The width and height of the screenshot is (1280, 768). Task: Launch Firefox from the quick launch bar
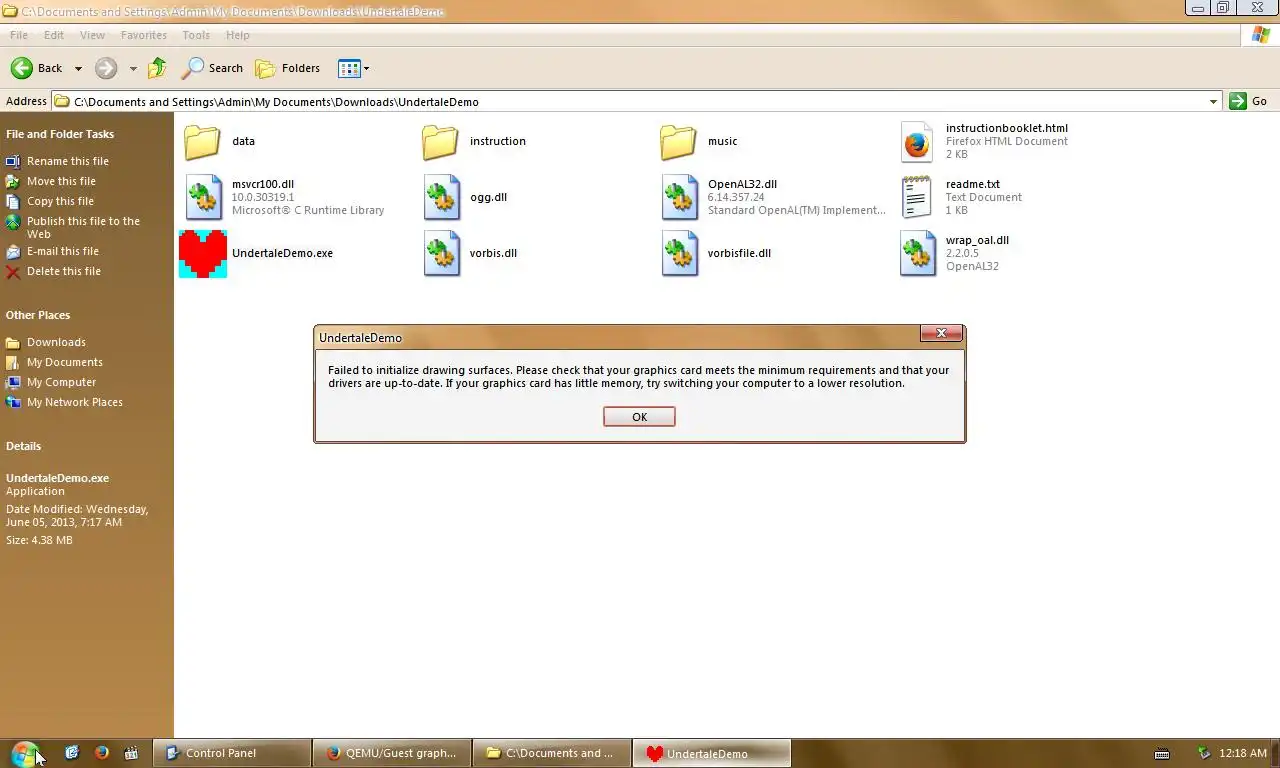(101, 753)
